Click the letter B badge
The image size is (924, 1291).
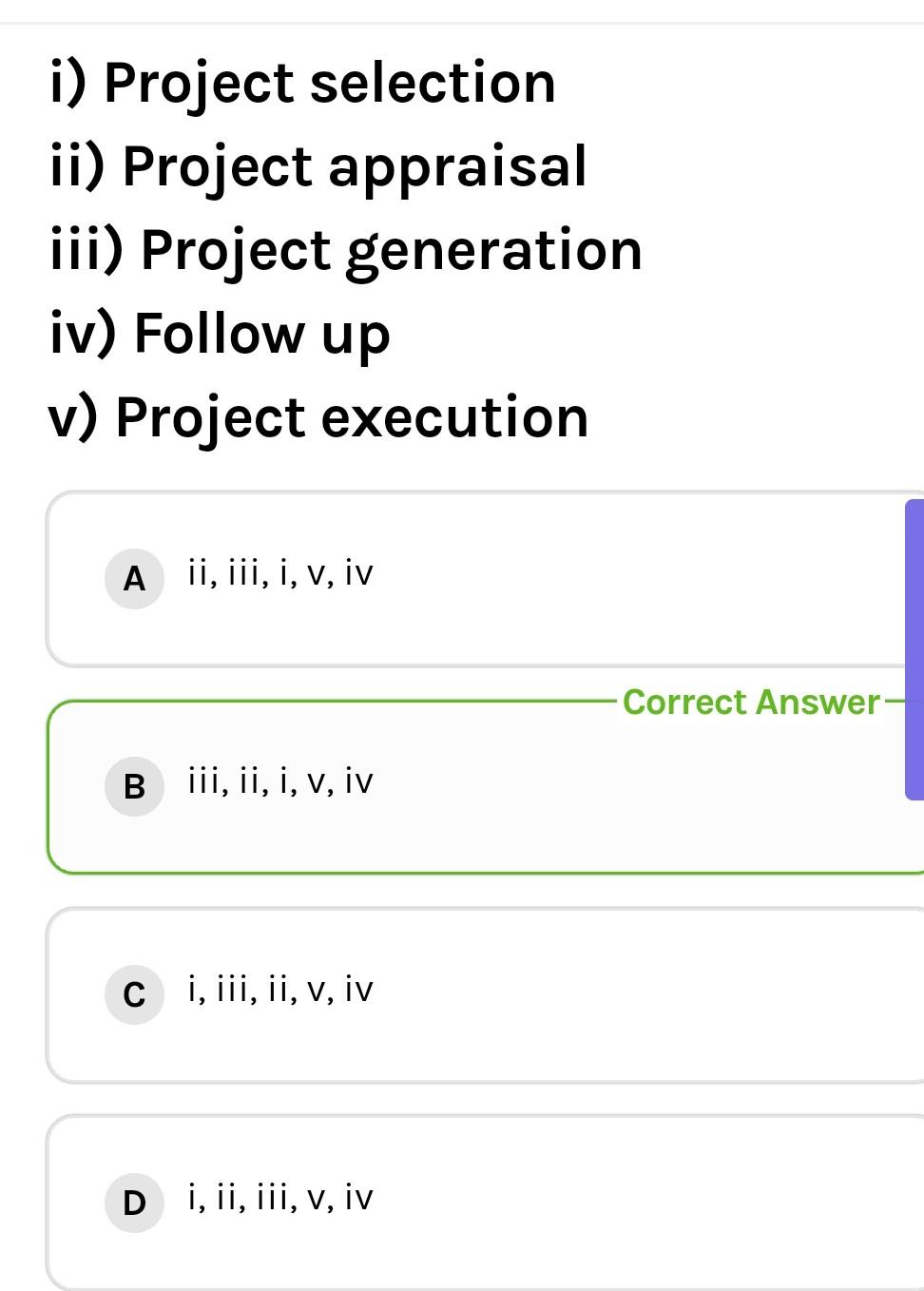coord(134,786)
